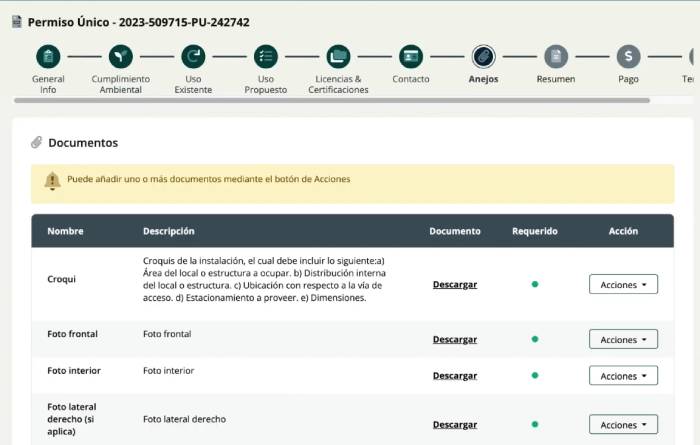Click the green required dot for Croqui

coord(535,284)
